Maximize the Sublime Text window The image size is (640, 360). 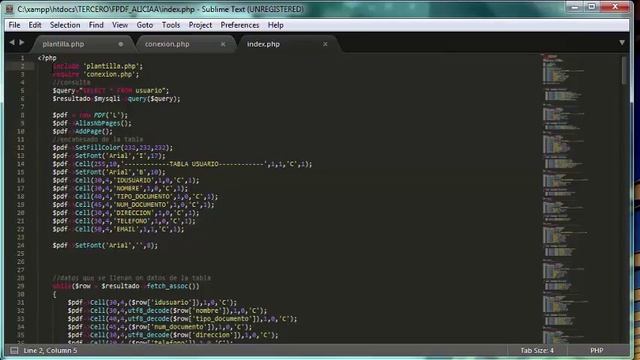tap(591, 7)
